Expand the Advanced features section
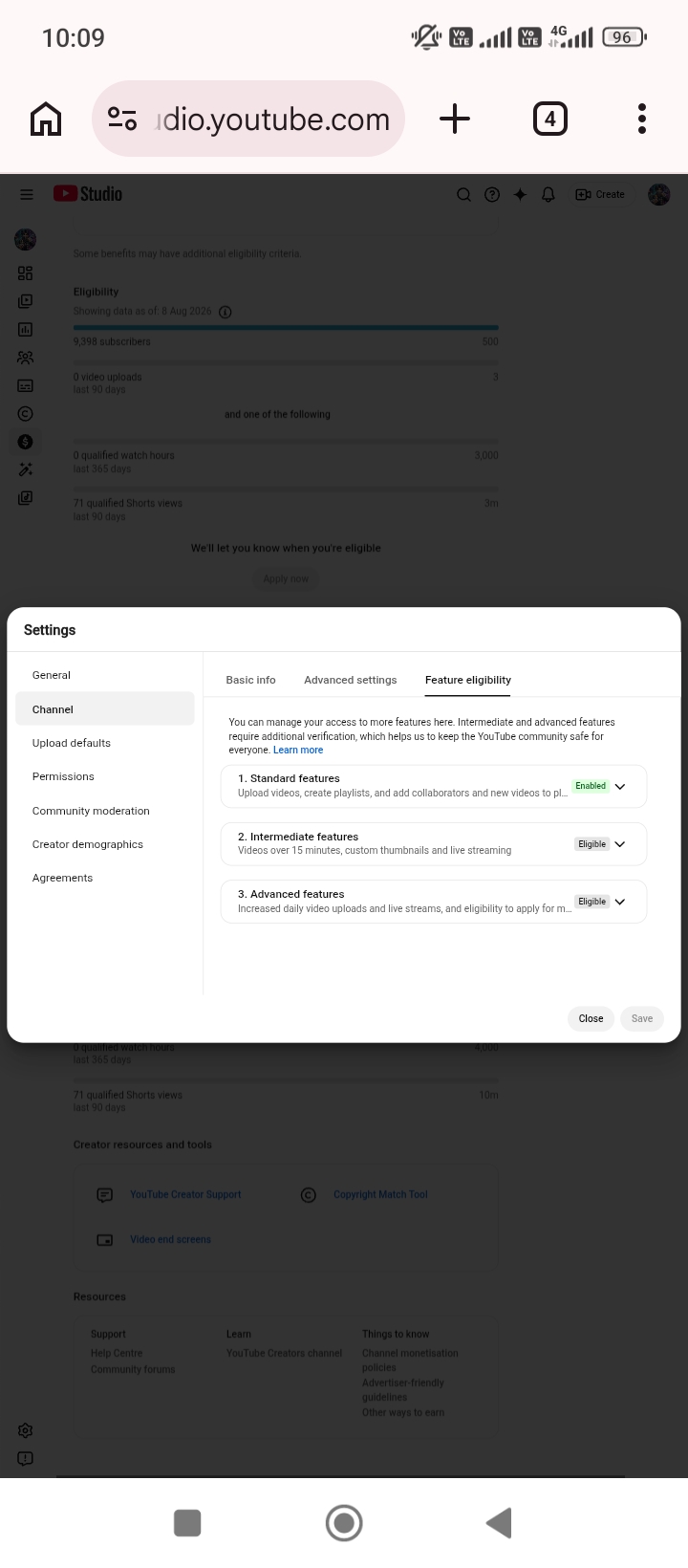The image size is (688, 1568). click(434, 902)
